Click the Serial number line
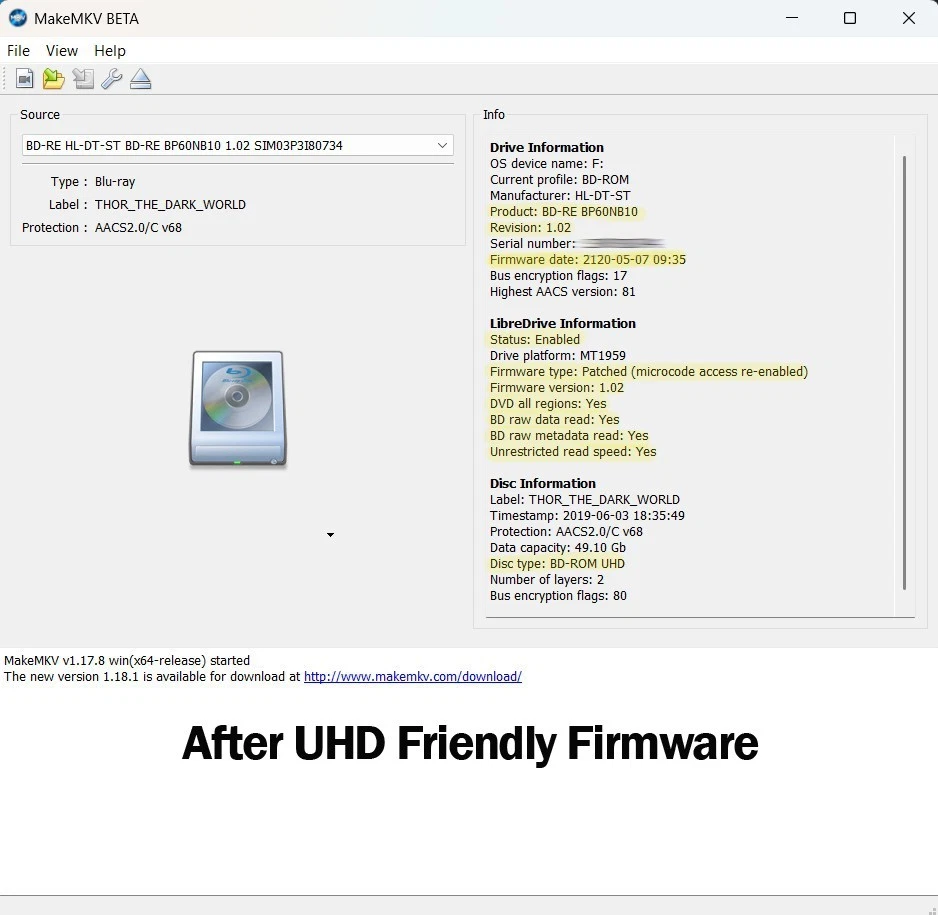The width and height of the screenshot is (938, 915). 577,243
